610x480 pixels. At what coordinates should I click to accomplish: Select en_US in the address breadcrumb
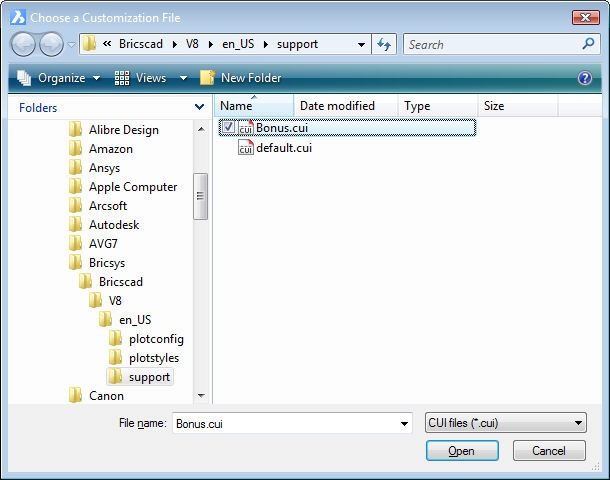click(x=238, y=44)
